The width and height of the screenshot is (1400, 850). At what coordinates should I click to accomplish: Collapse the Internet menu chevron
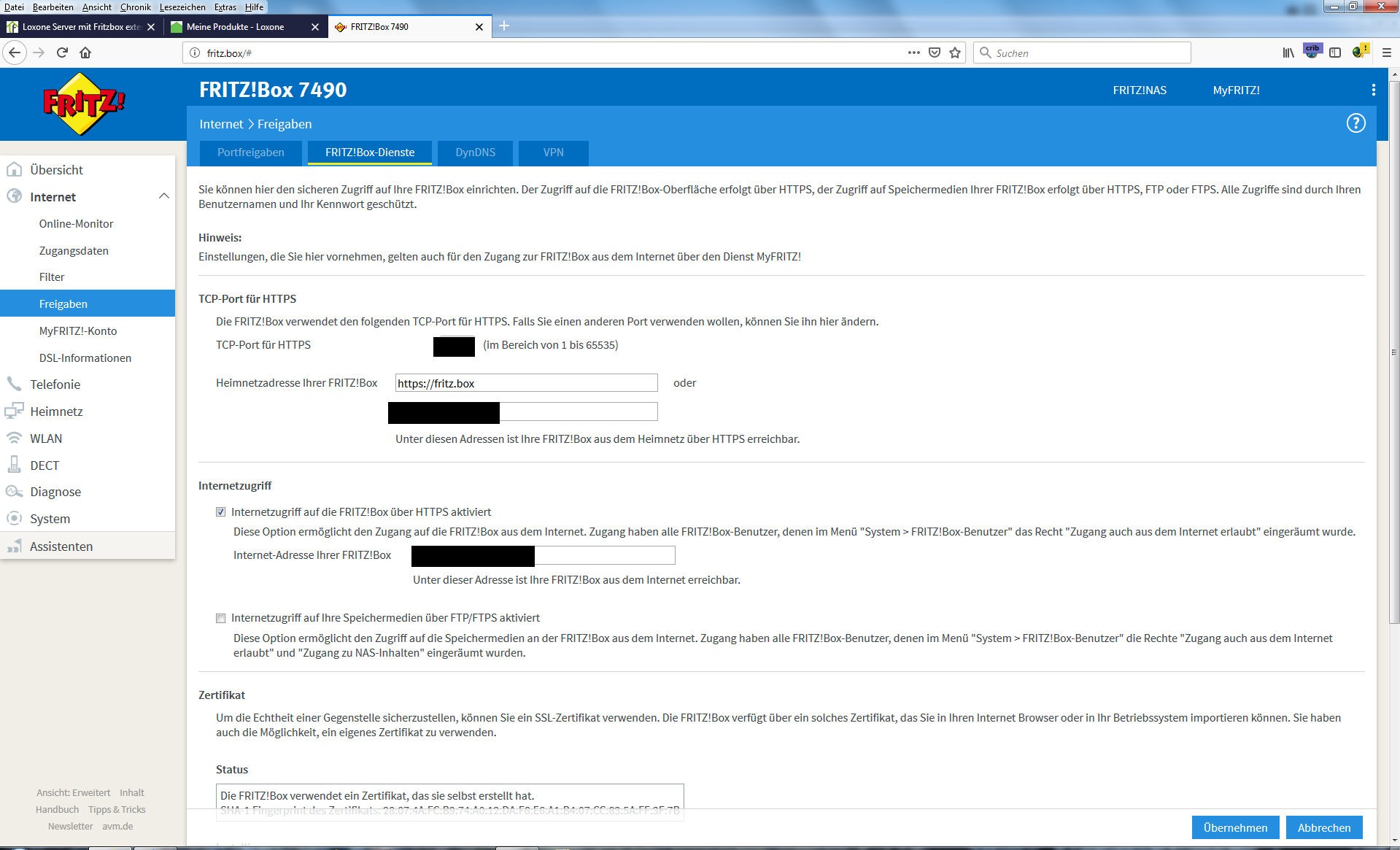[163, 196]
